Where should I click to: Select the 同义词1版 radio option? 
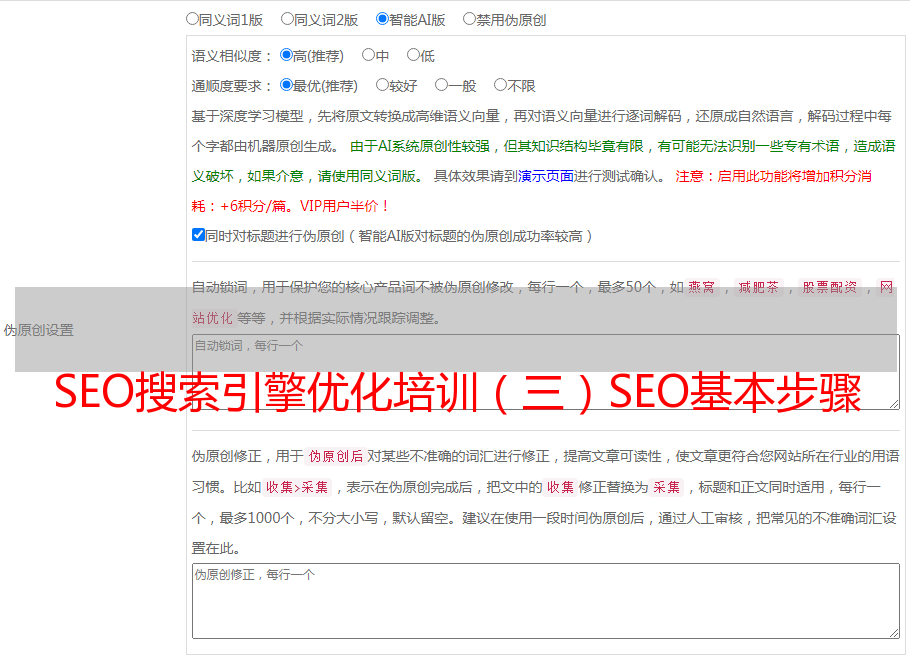[x=192, y=19]
